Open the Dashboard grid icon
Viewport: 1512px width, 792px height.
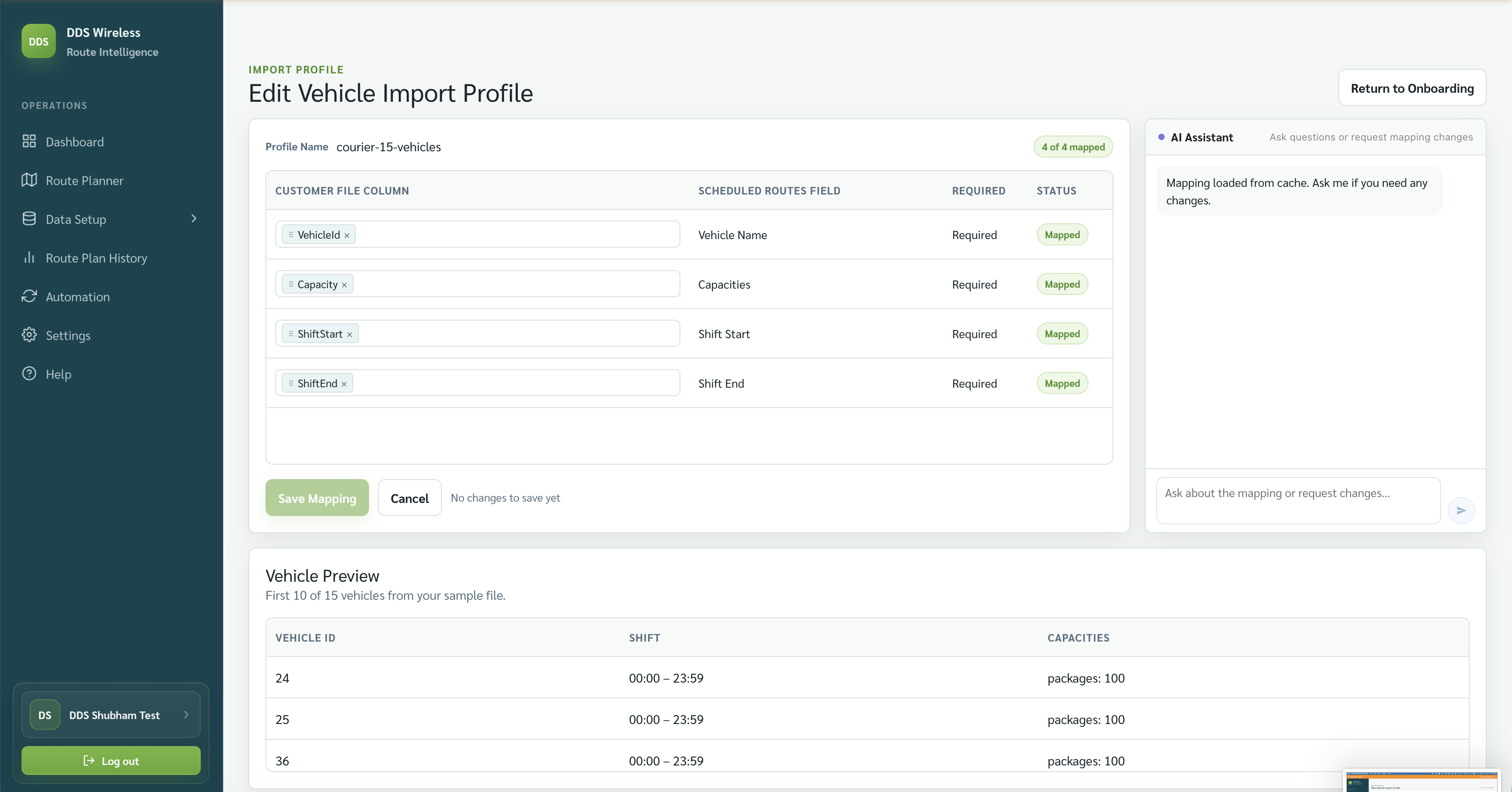pos(29,141)
